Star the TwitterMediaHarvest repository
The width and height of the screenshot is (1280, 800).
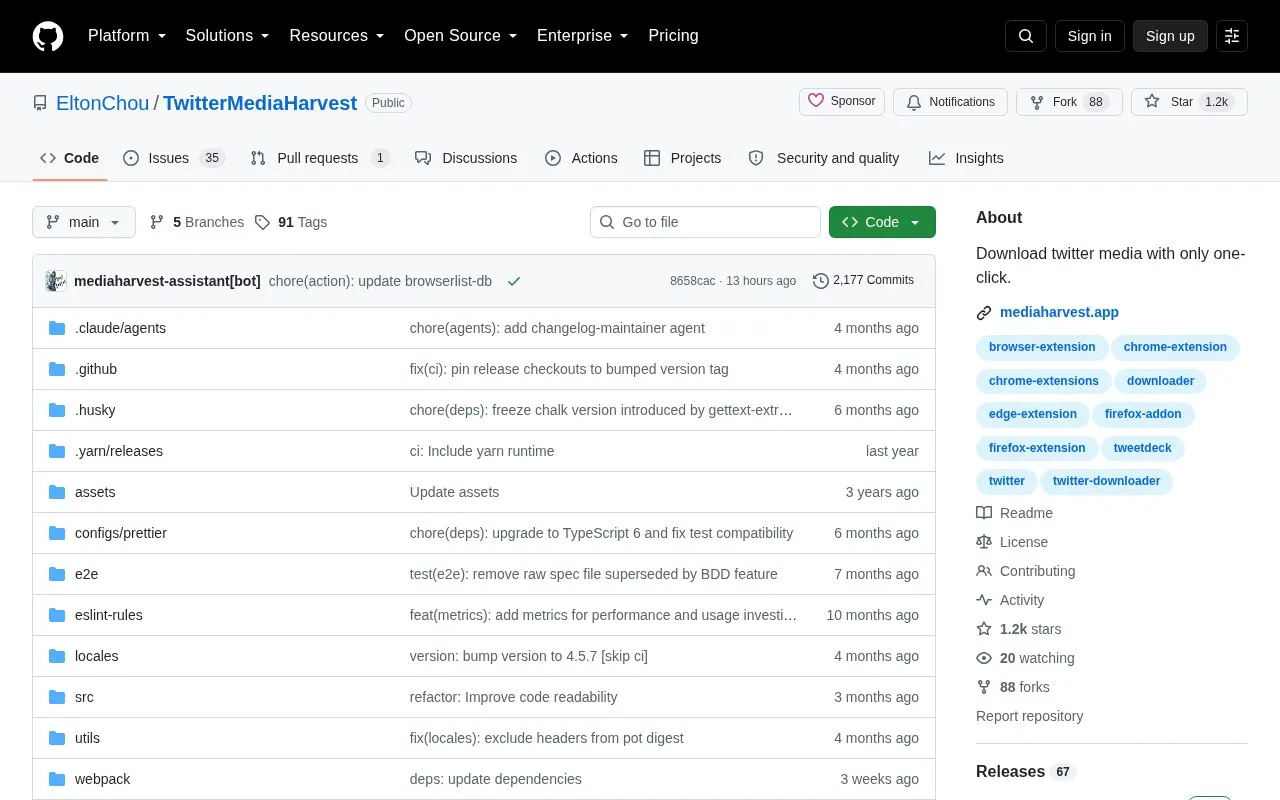click(x=1189, y=102)
